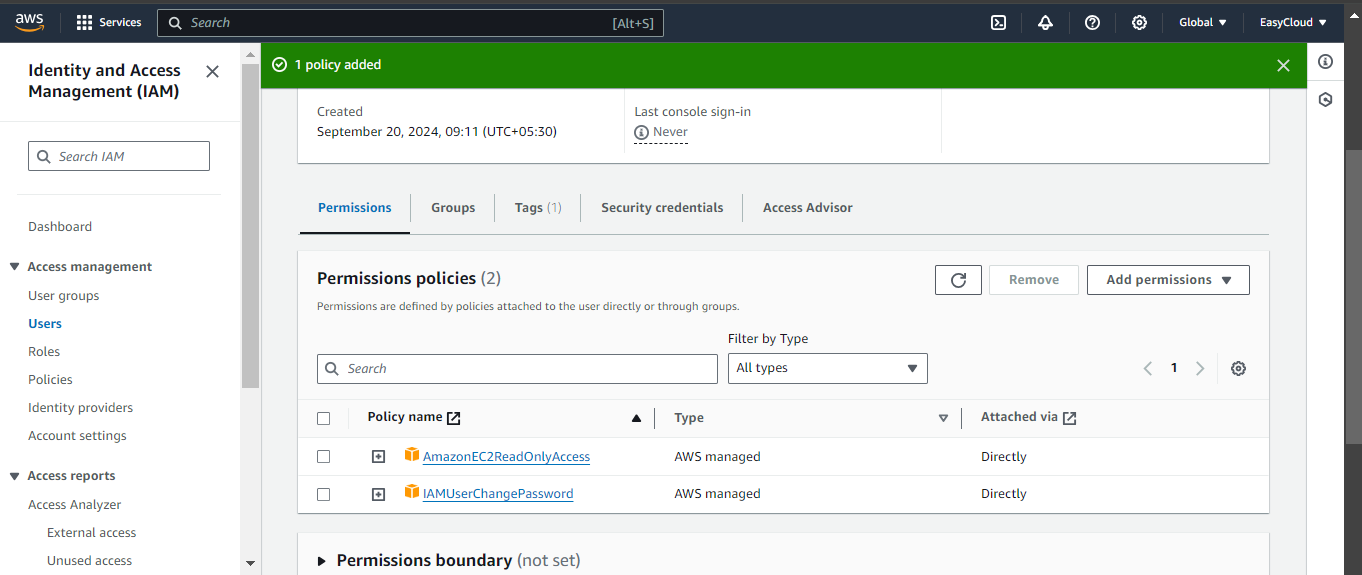The height and width of the screenshot is (575, 1362).
Task: Launch the CloudShell terminal icon
Action: coord(998,22)
